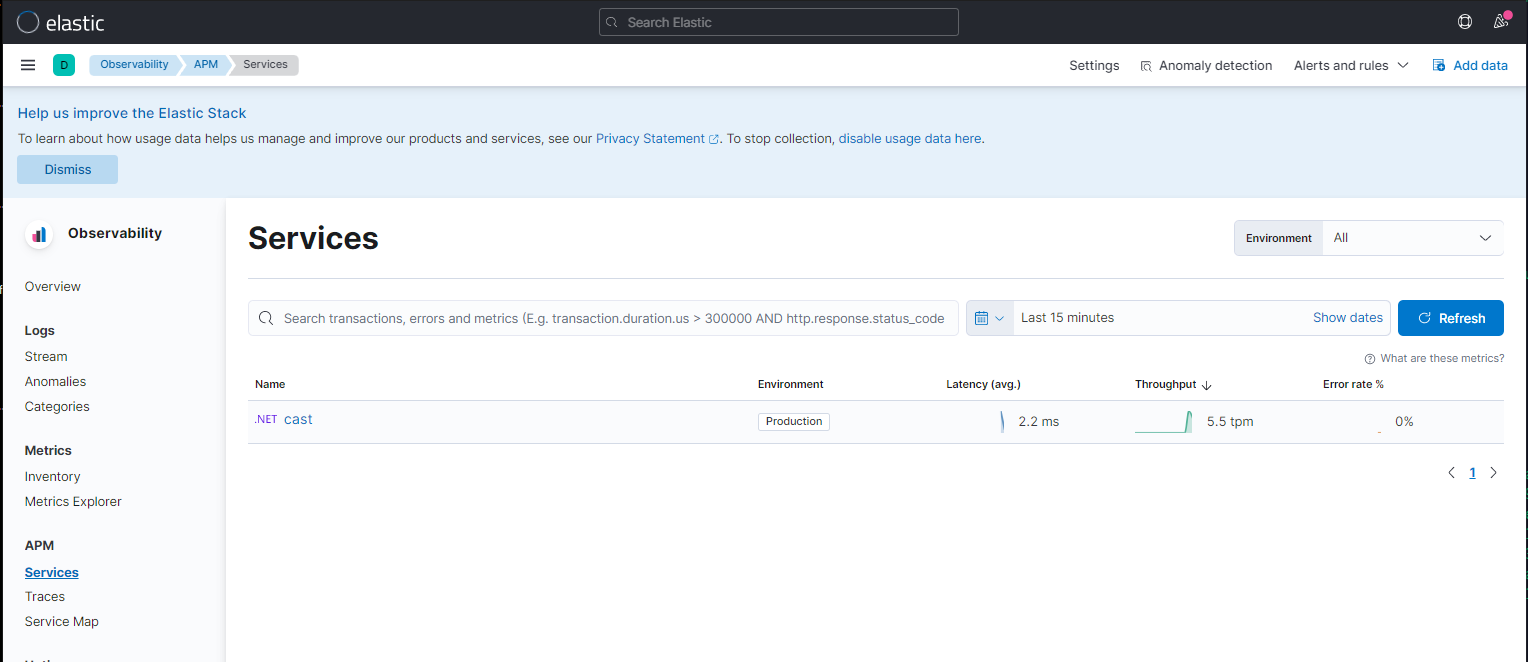This screenshot has height=662, width=1528.
Task: Click the Services breadcrumb
Action: [265, 64]
